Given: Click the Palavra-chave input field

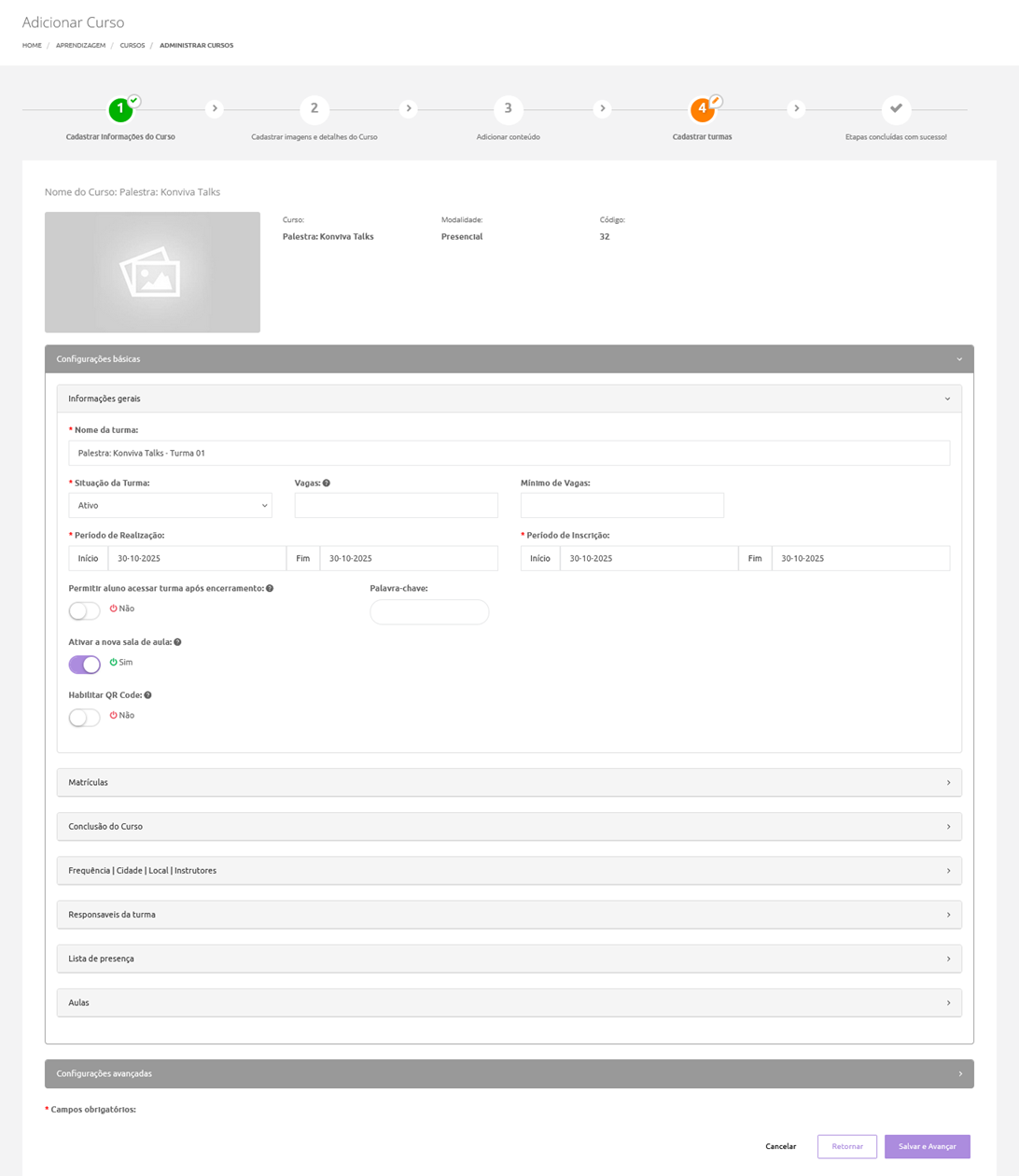Looking at the screenshot, I should (x=429, y=612).
